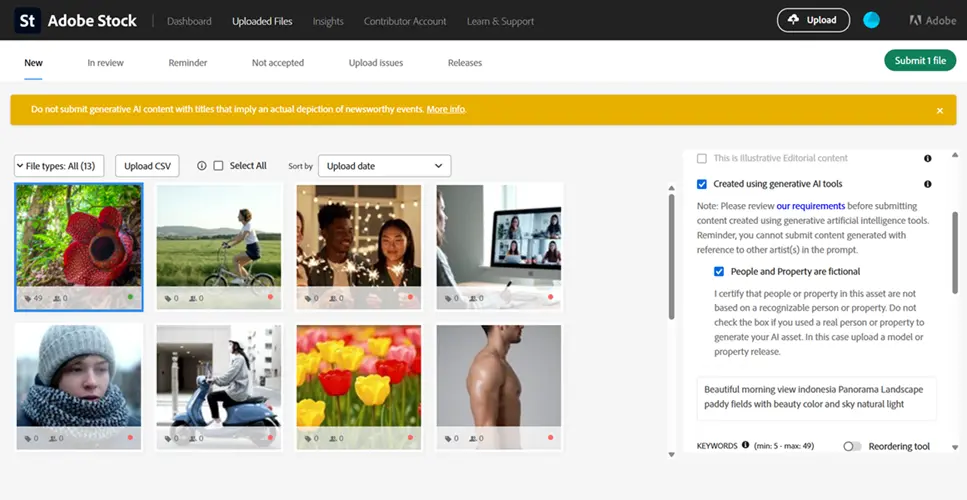This screenshot has height=500, width=967.
Task: Click the Upload button in header
Action: 813,20
